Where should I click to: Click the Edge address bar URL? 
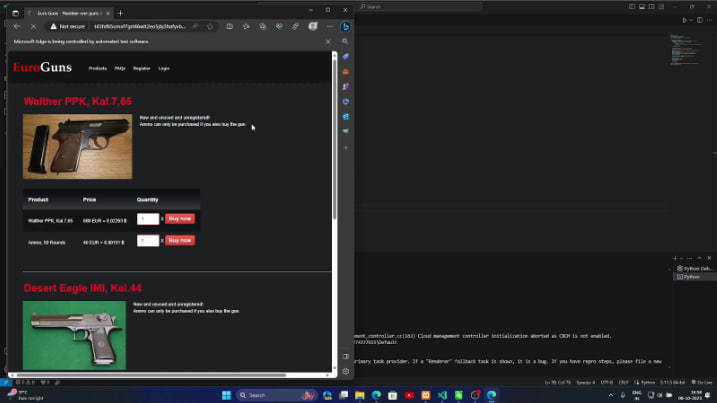139,27
